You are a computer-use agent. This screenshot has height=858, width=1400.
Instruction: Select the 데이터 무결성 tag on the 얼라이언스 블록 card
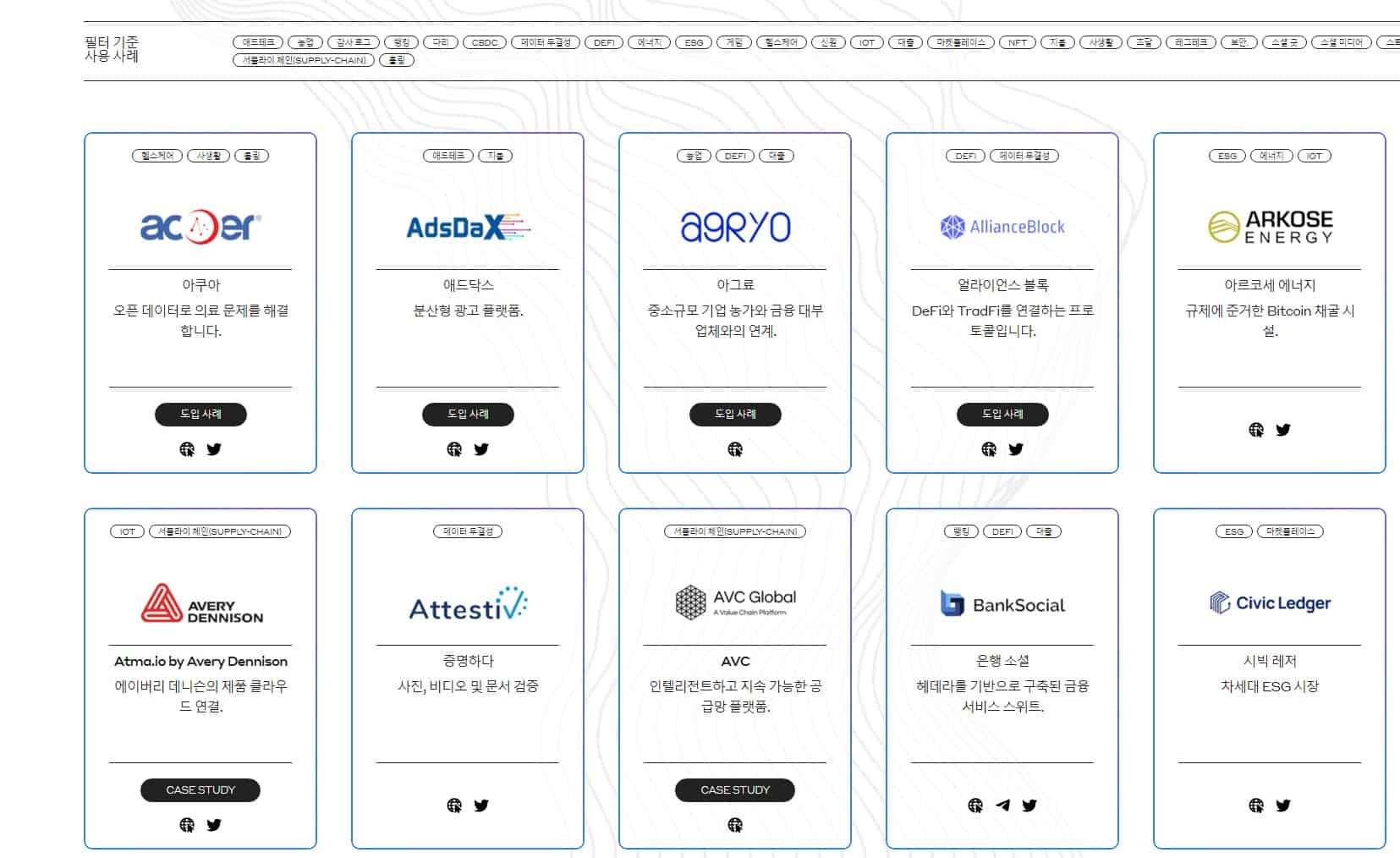click(1024, 156)
